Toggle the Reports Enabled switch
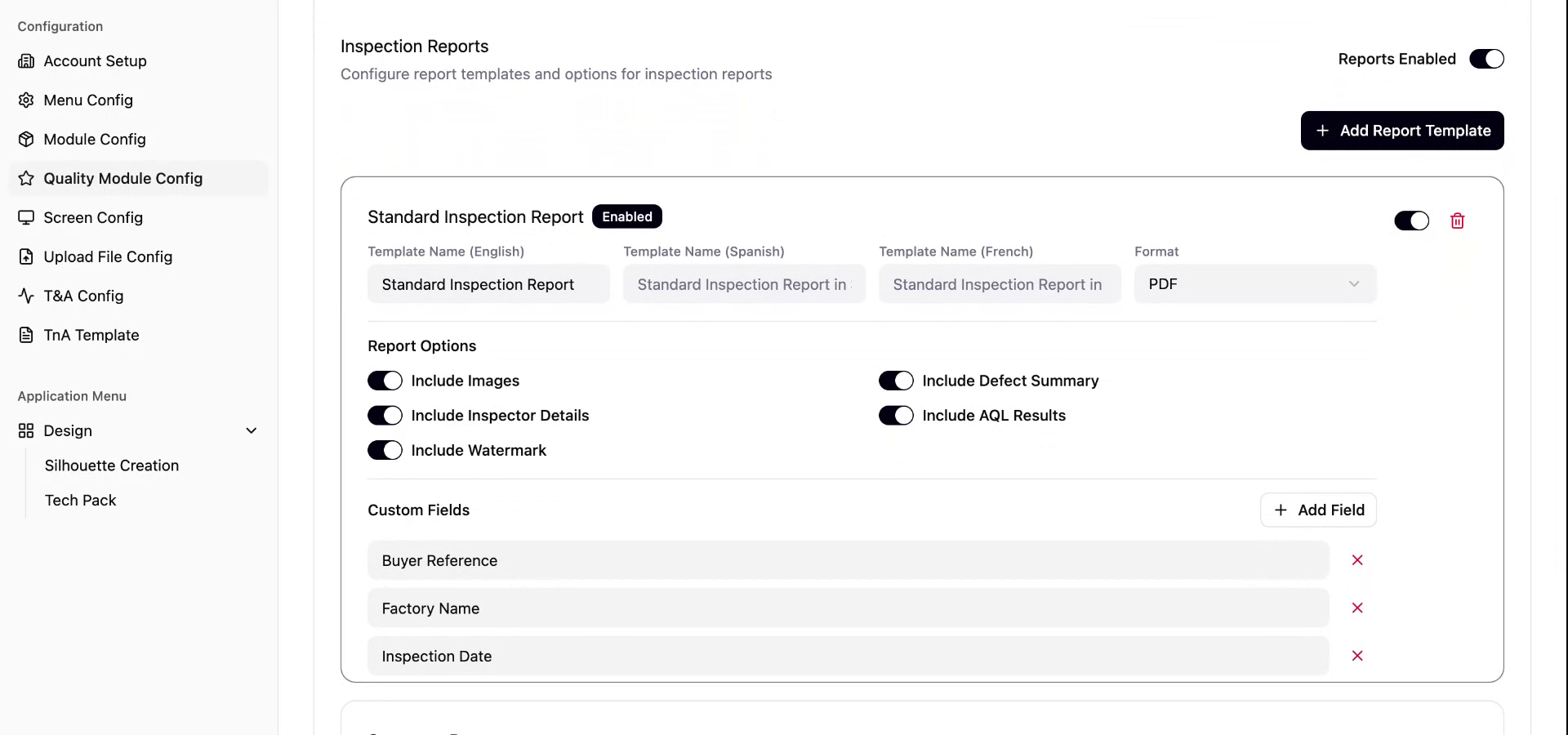The width and height of the screenshot is (1568, 735). (1486, 59)
